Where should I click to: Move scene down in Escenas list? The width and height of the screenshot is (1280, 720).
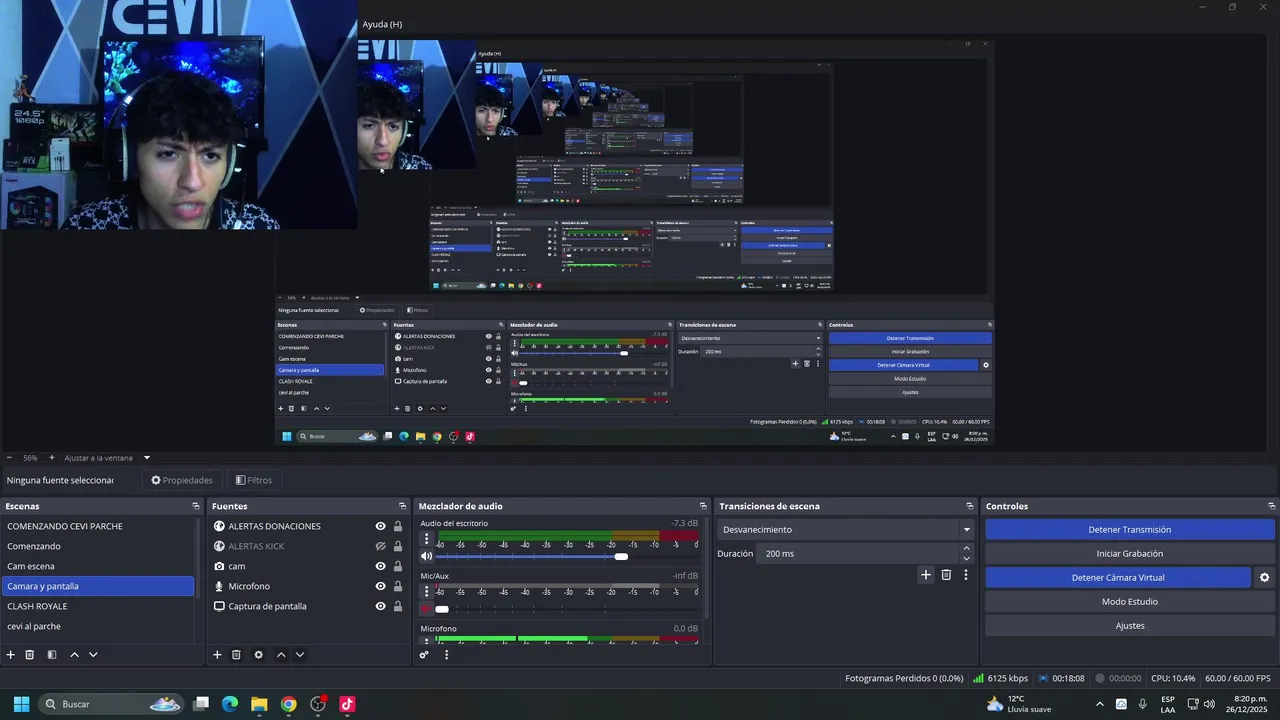[x=93, y=655]
